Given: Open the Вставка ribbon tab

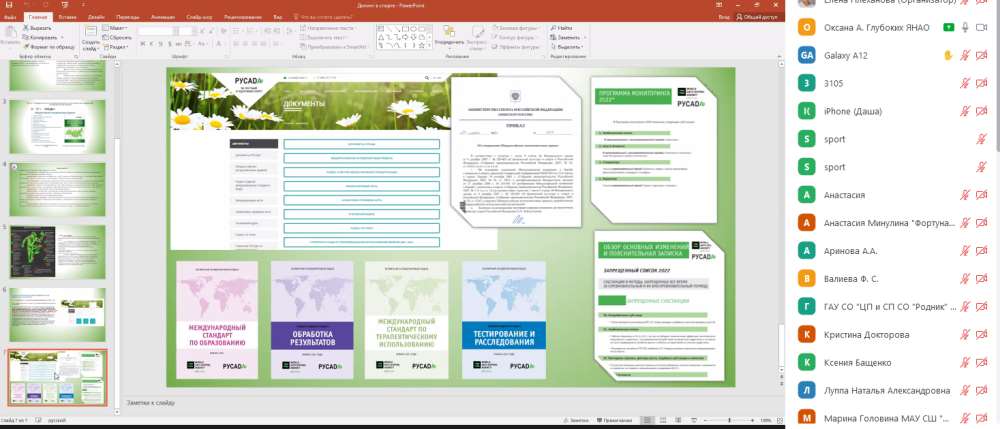Looking at the screenshot, I should [x=68, y=17].
